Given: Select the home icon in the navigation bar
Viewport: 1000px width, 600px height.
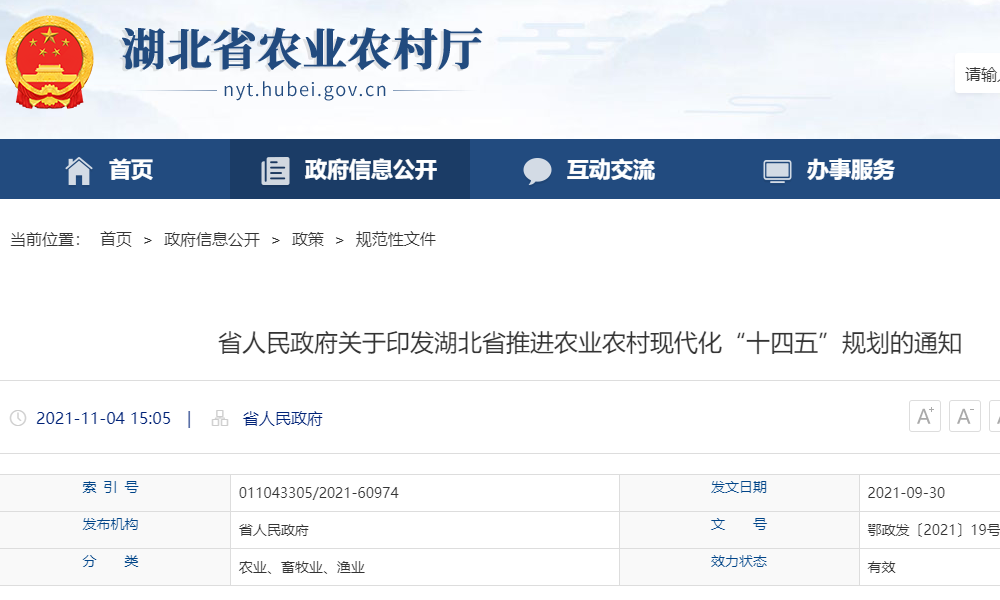Looking at the screenshot, I should (77, 169).
